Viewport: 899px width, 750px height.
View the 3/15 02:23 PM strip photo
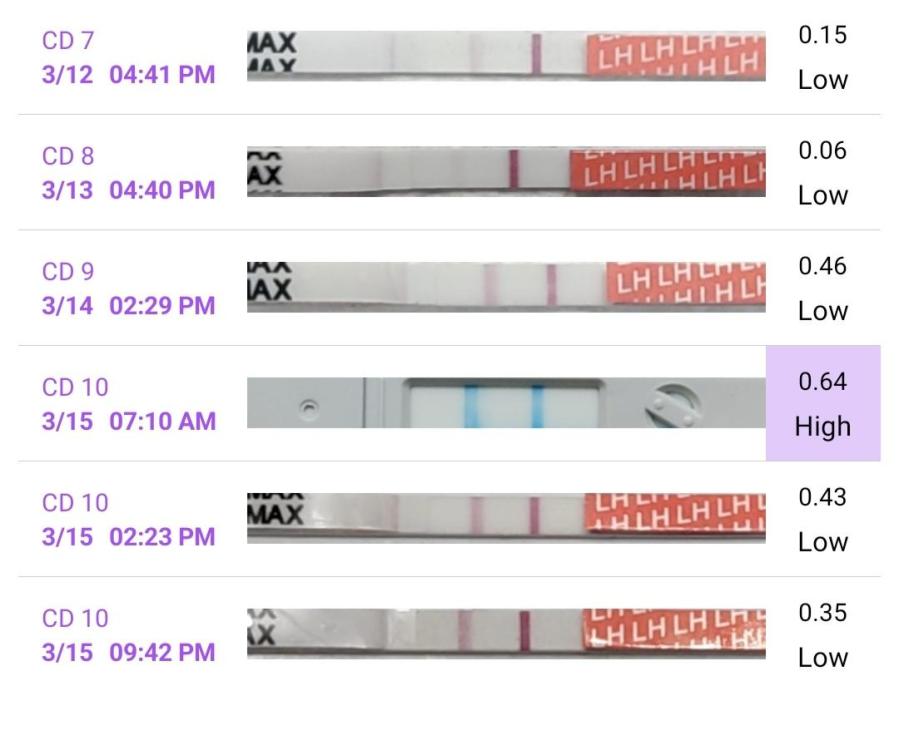[x=505, y=517]
